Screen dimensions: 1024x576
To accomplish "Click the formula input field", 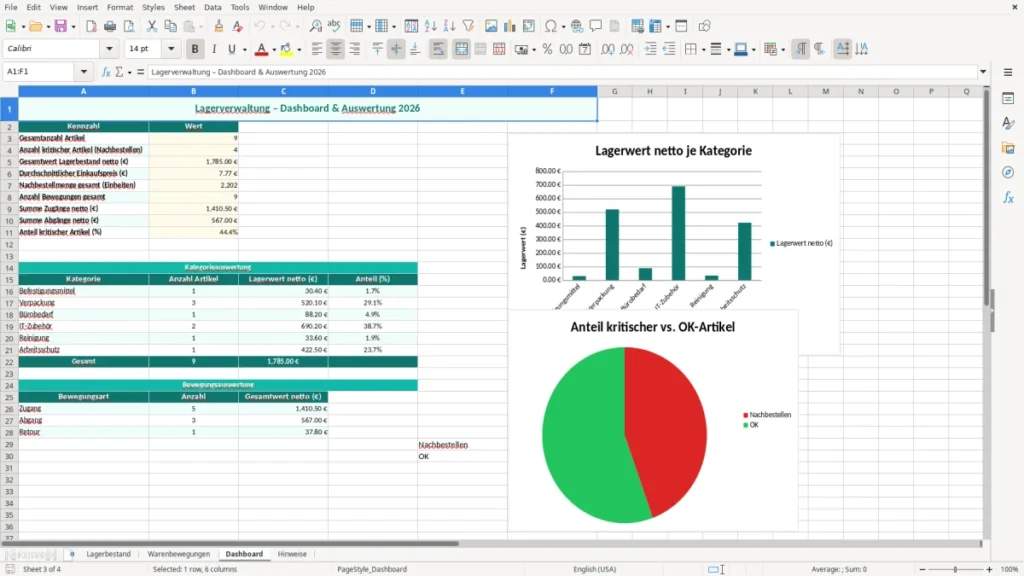I will [562, 72].
